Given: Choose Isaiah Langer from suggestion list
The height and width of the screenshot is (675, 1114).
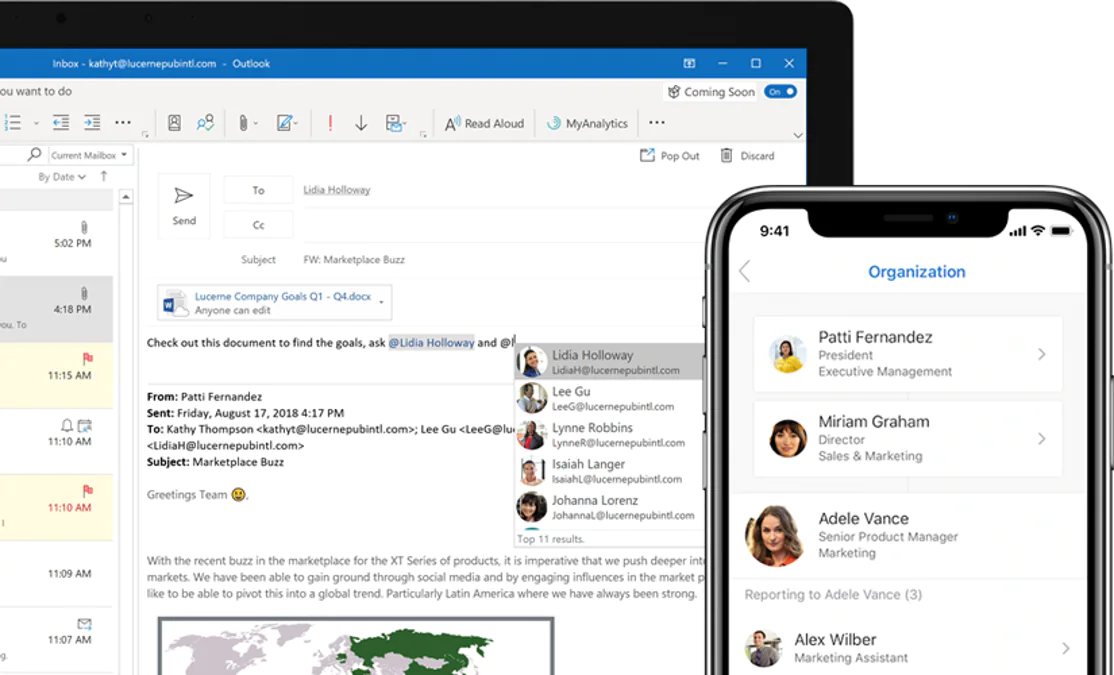Looking at the screenshot, I should pyautogui.click(x=609, y=471).
